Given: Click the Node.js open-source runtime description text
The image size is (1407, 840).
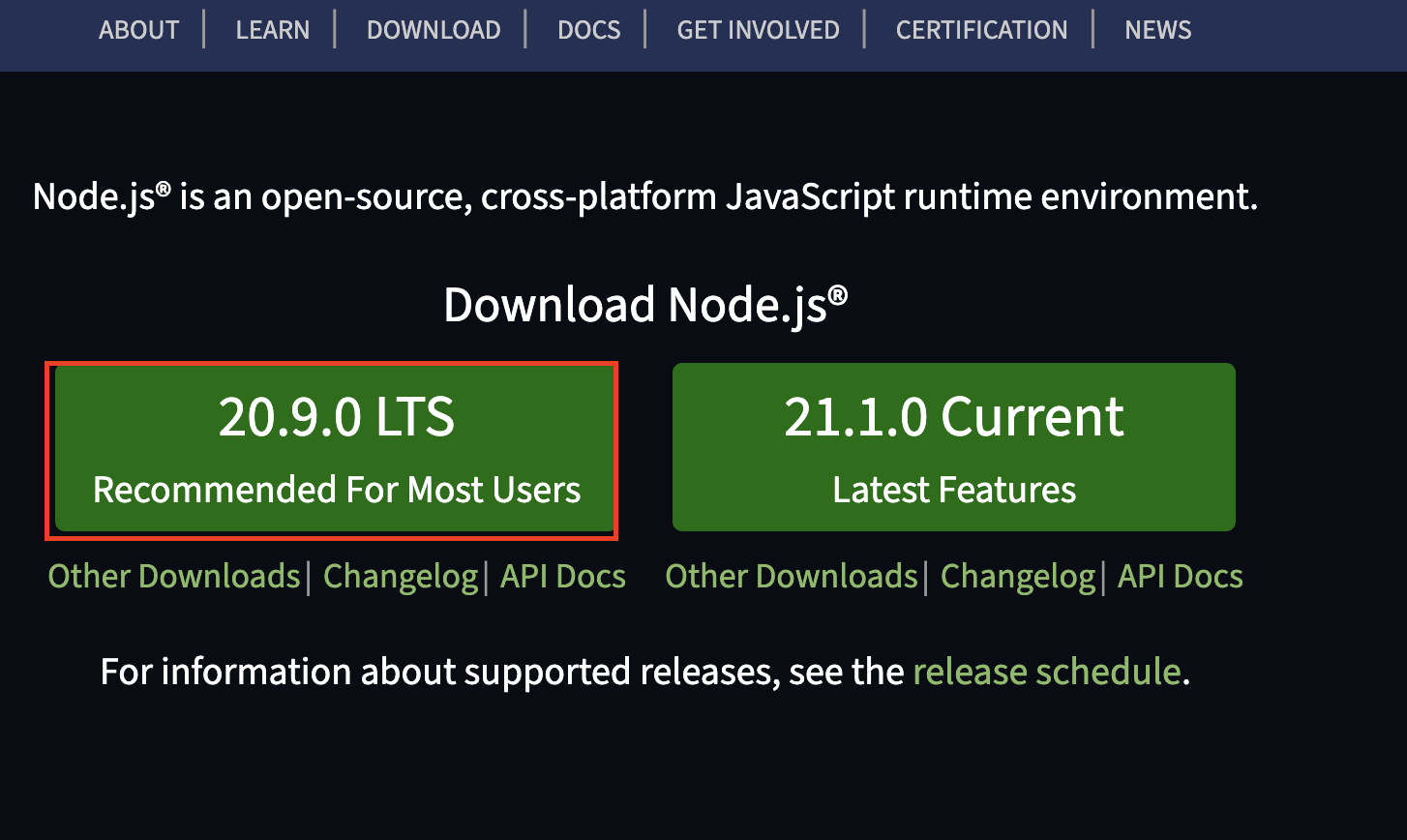Looking at the screenshot, I should click(645, 197).
